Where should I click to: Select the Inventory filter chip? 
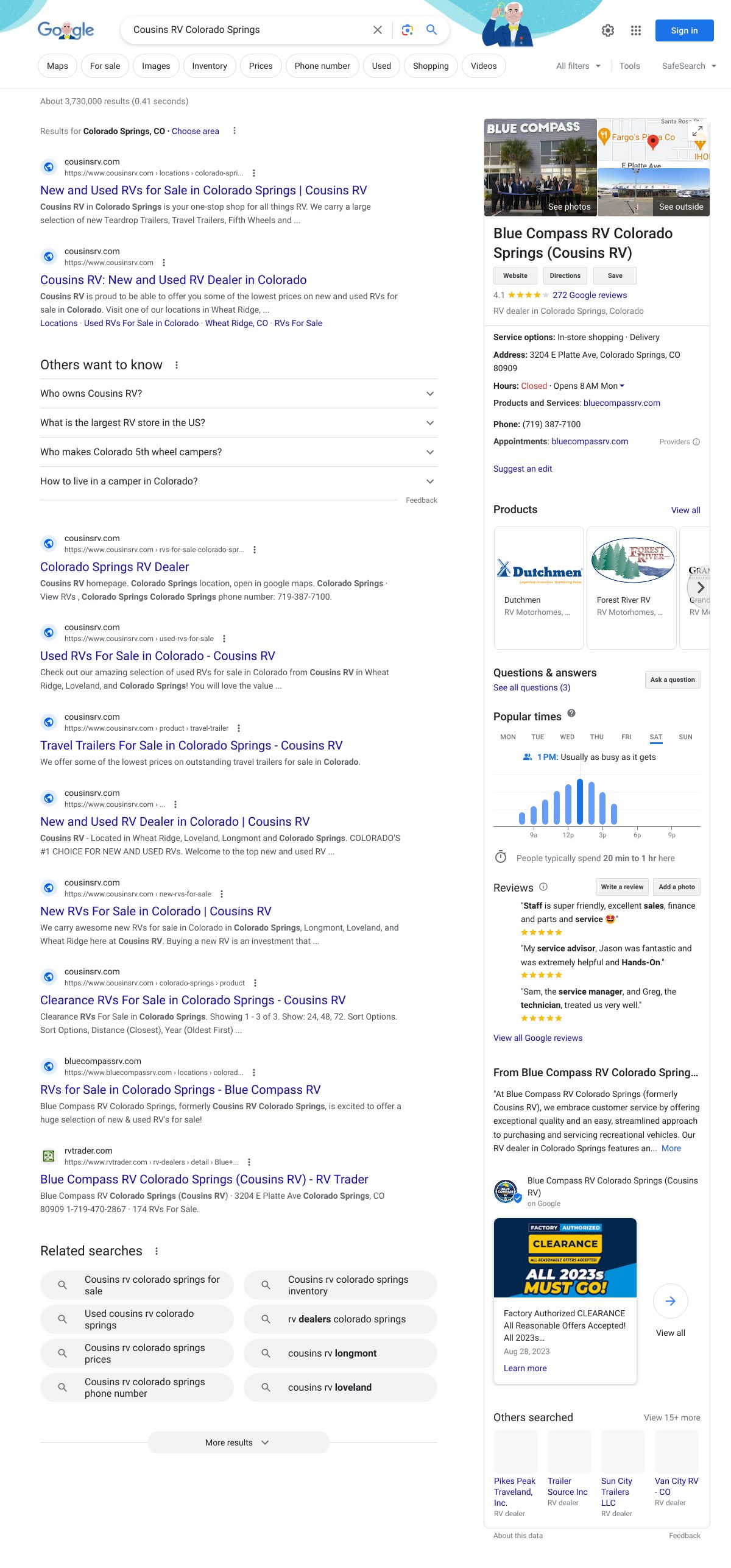point(209,66)
